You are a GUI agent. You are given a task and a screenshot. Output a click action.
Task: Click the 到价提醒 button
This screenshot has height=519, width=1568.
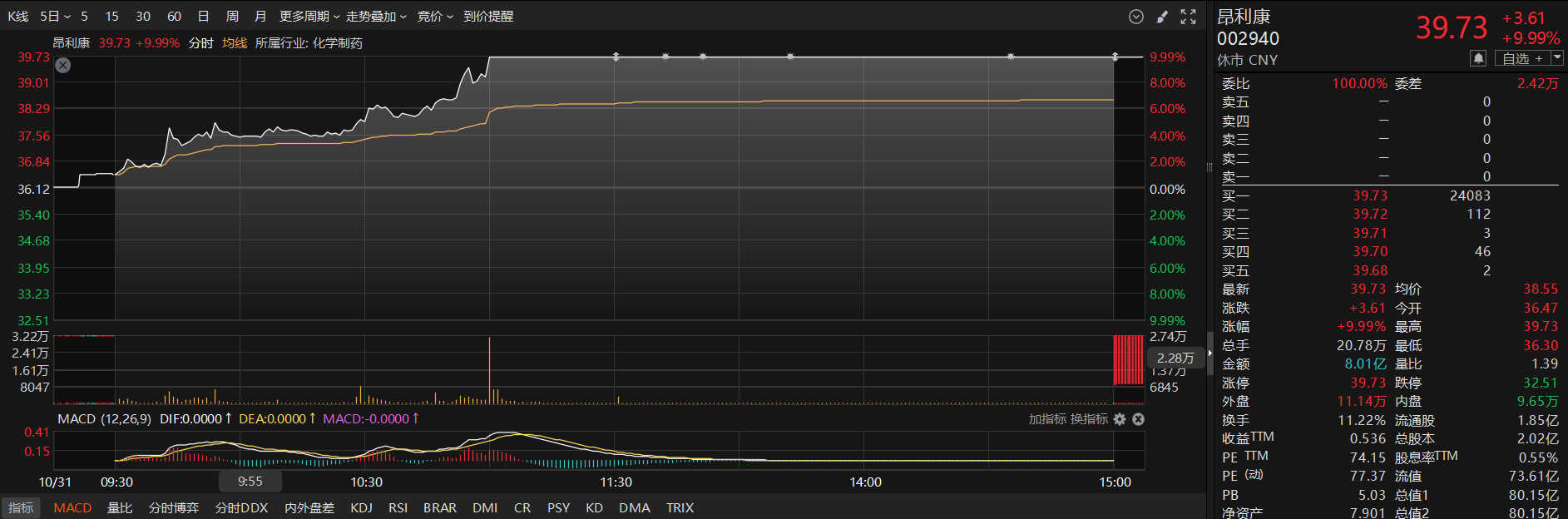pyautogui.click(x=488, y=17)
